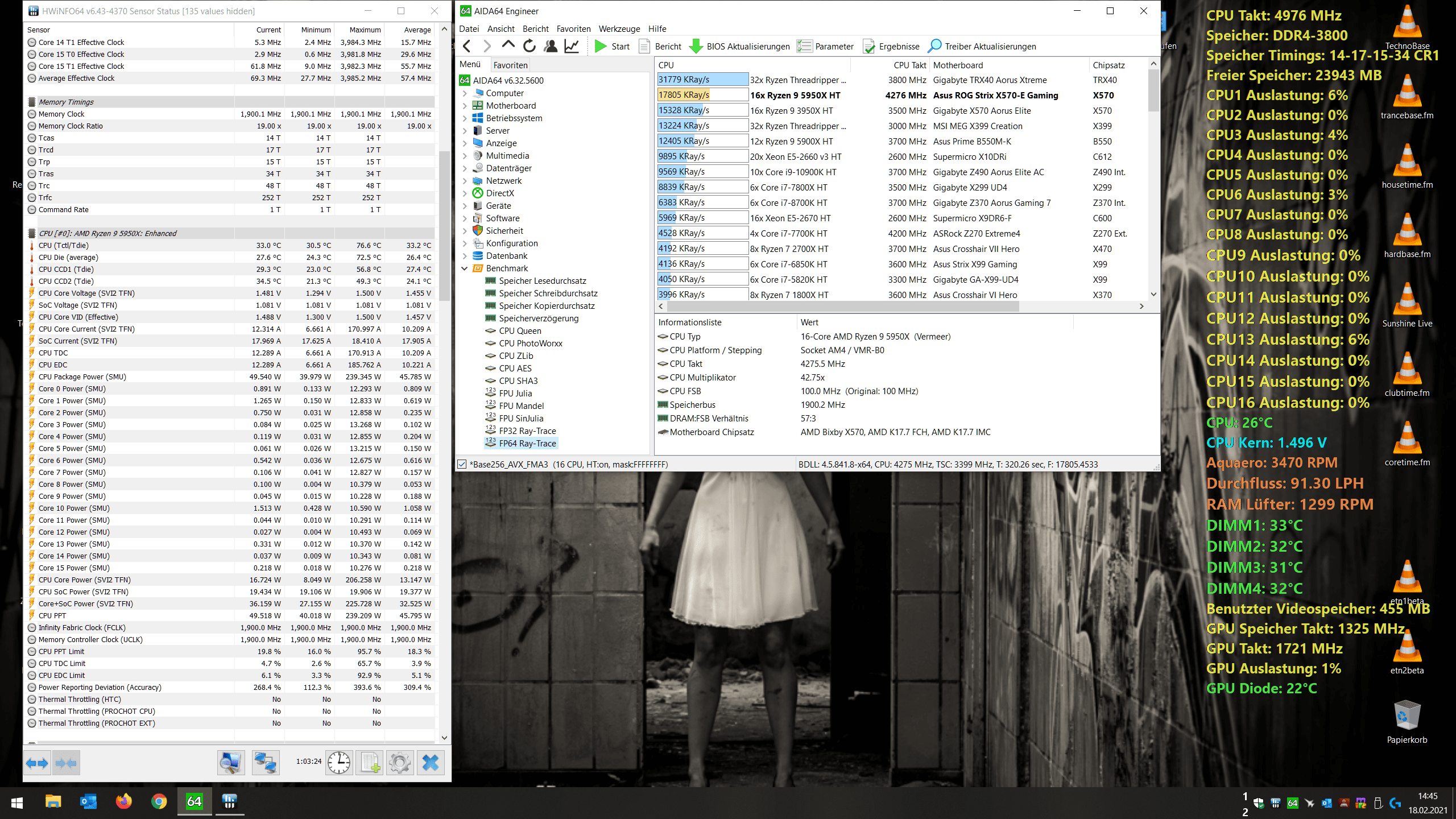The height and width of the screenshot is (819, 1456).
Task: Expand the Motherboard tree node
Action: tap(465, 106)
